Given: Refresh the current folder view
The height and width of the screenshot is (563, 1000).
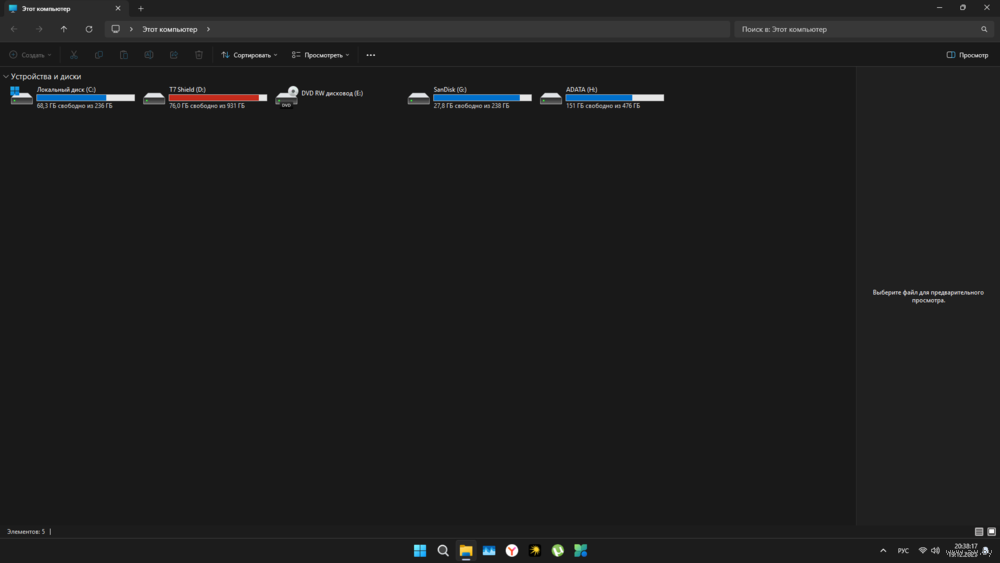Looking at the screenshot, I should [89, 29].
